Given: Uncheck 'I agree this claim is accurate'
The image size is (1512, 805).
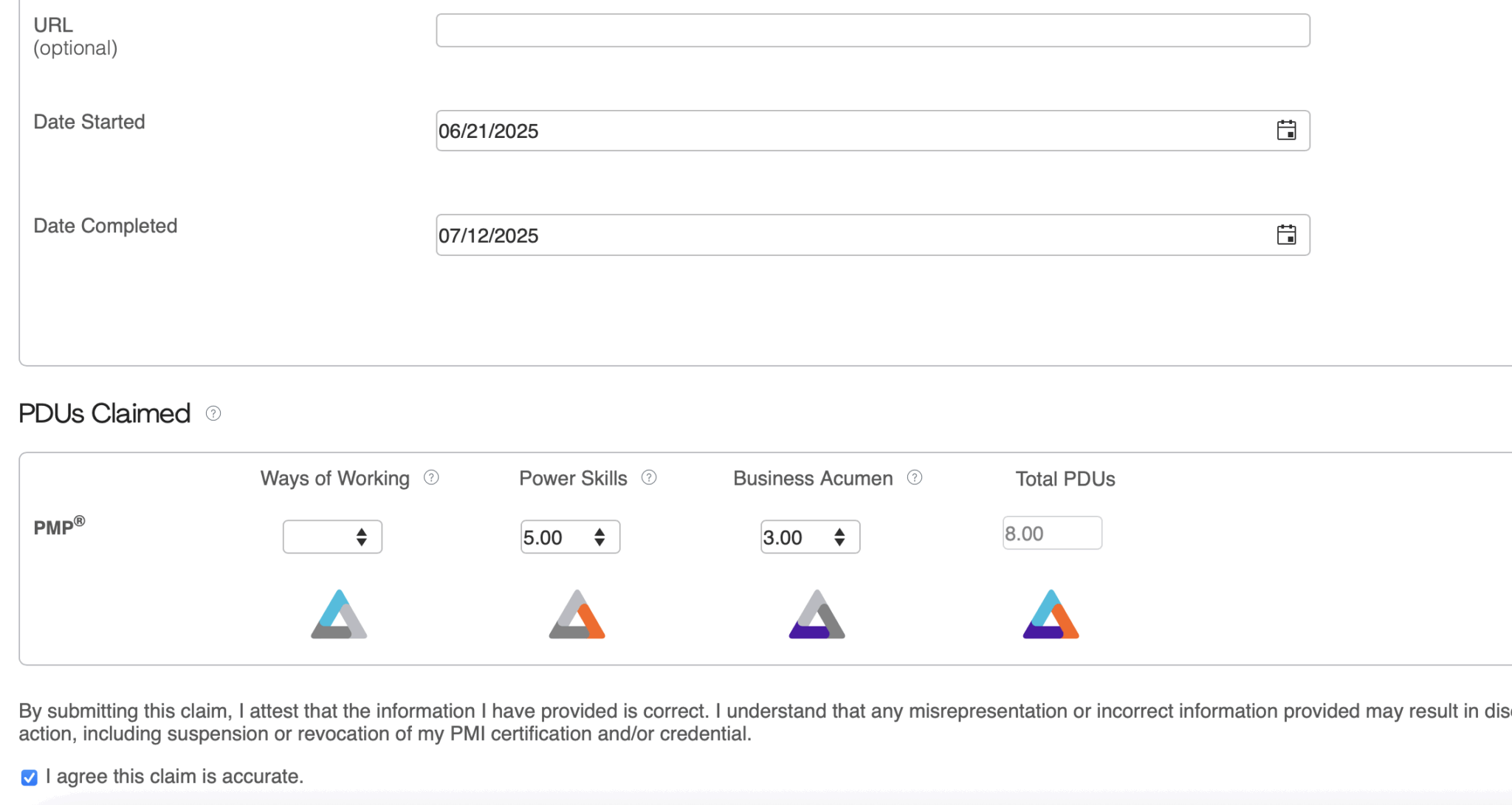Looking at the screenshot, I should [30, 777].
